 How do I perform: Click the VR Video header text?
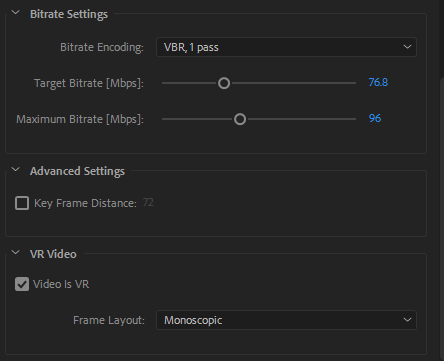[53, 254]
